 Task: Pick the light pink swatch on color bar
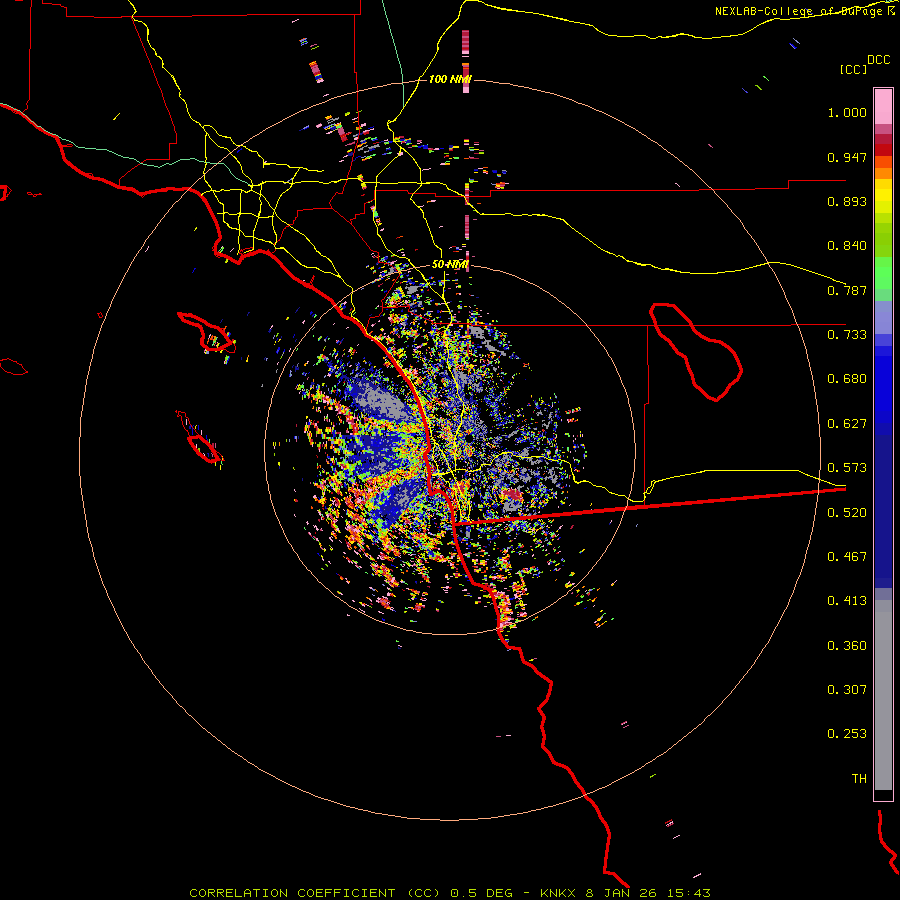883,107
